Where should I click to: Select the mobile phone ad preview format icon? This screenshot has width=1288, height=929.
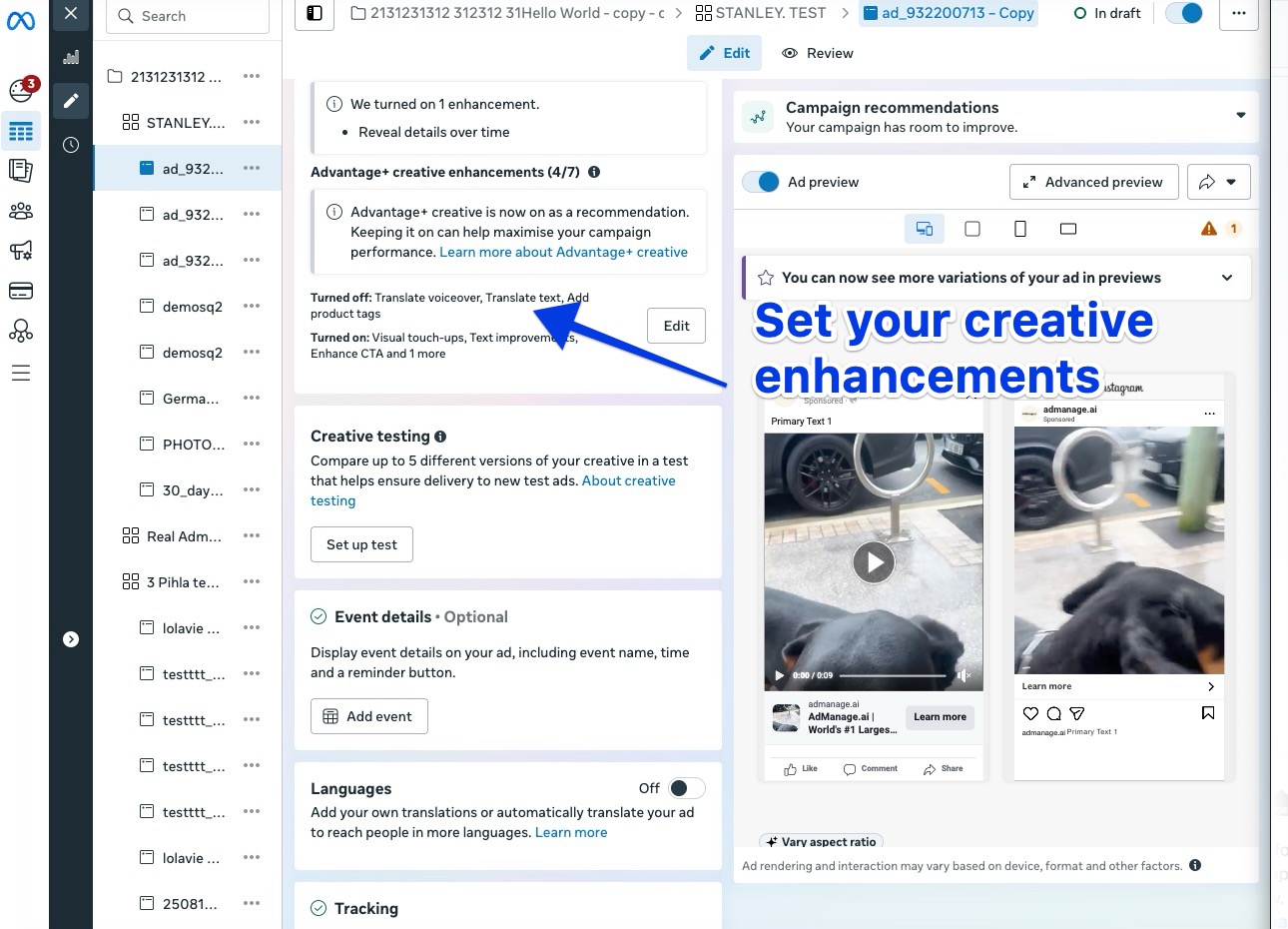[1020, 229]
